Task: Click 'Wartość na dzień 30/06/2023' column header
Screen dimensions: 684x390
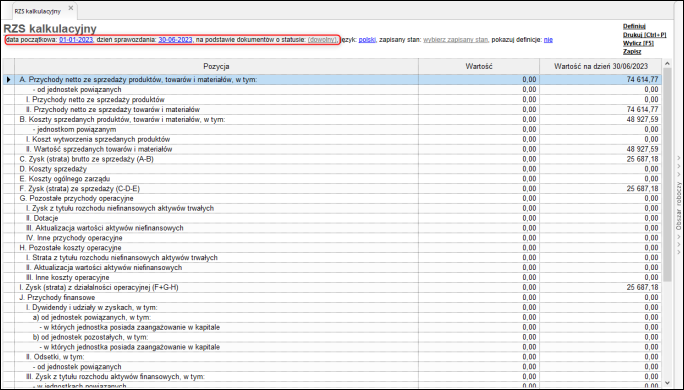Action: pyautogui.click(x=601, y=66)
